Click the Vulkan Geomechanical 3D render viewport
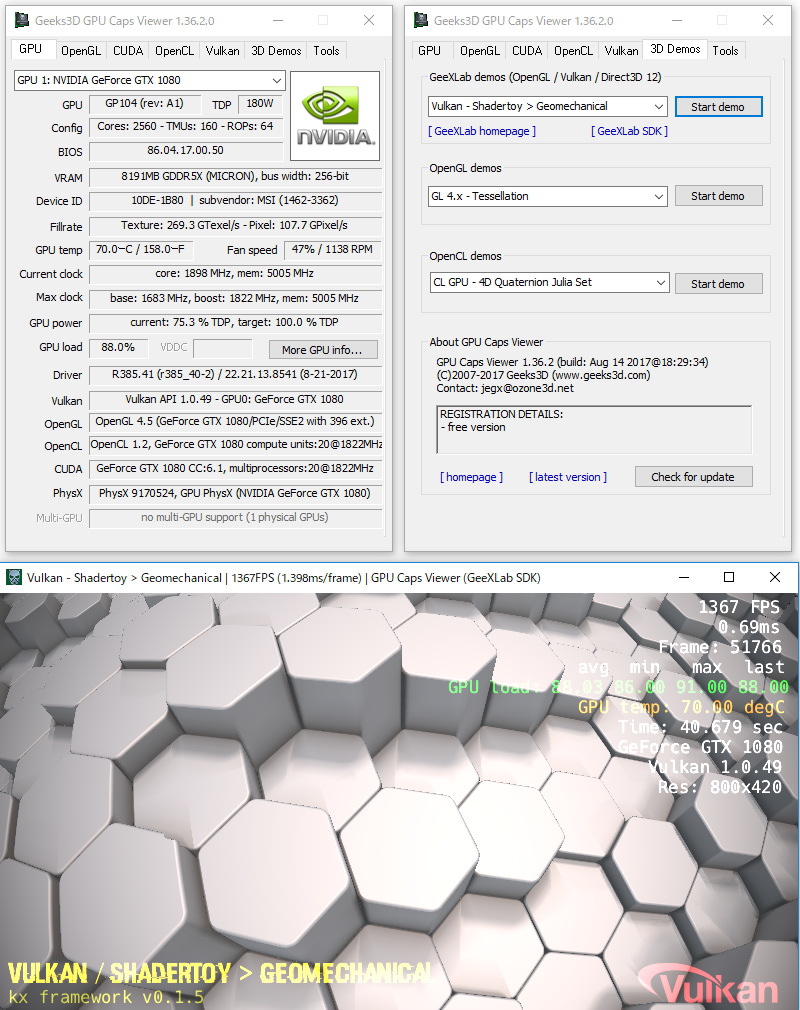This screenshot has width=800, height=1010. pyautogui.click(x=399, y=801)
